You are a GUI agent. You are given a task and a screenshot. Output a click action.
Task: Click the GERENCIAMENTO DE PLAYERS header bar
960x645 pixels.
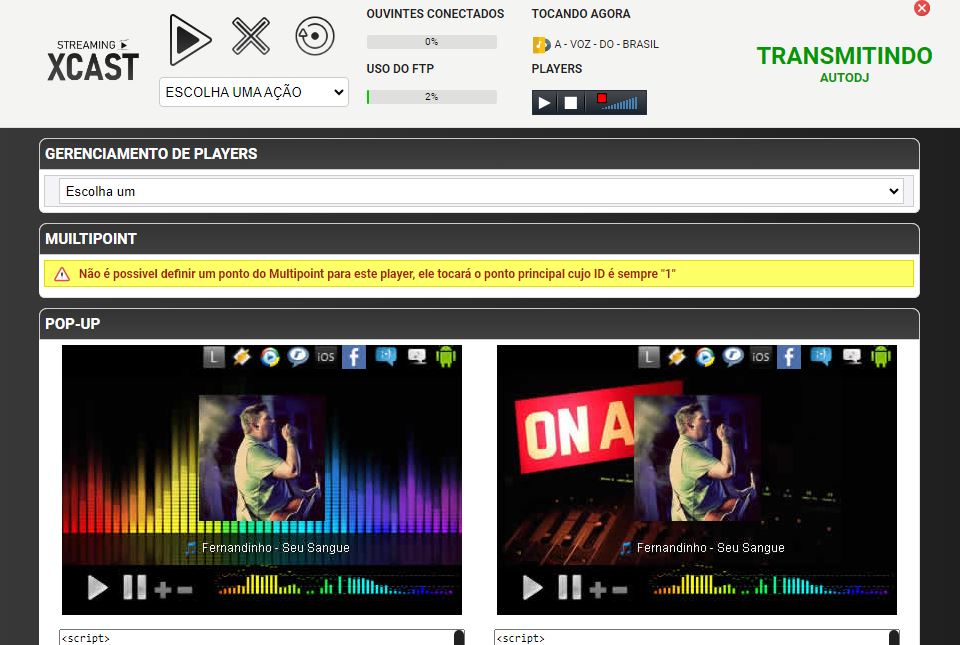(x=480, y=154)
